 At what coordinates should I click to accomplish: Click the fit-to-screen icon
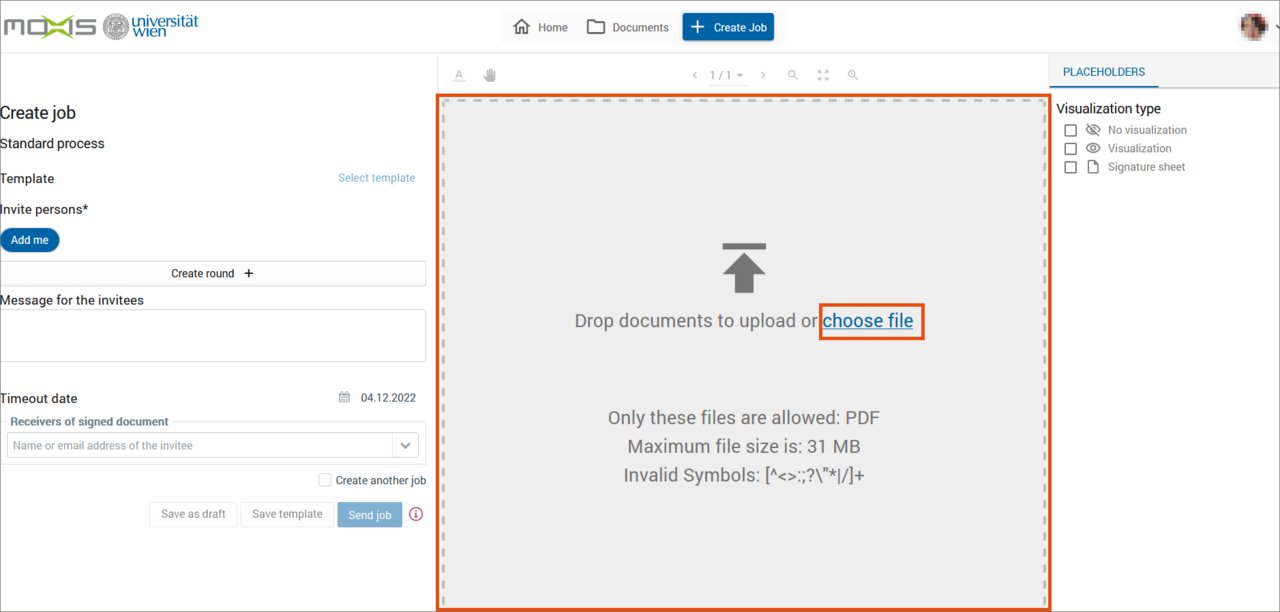823,75
